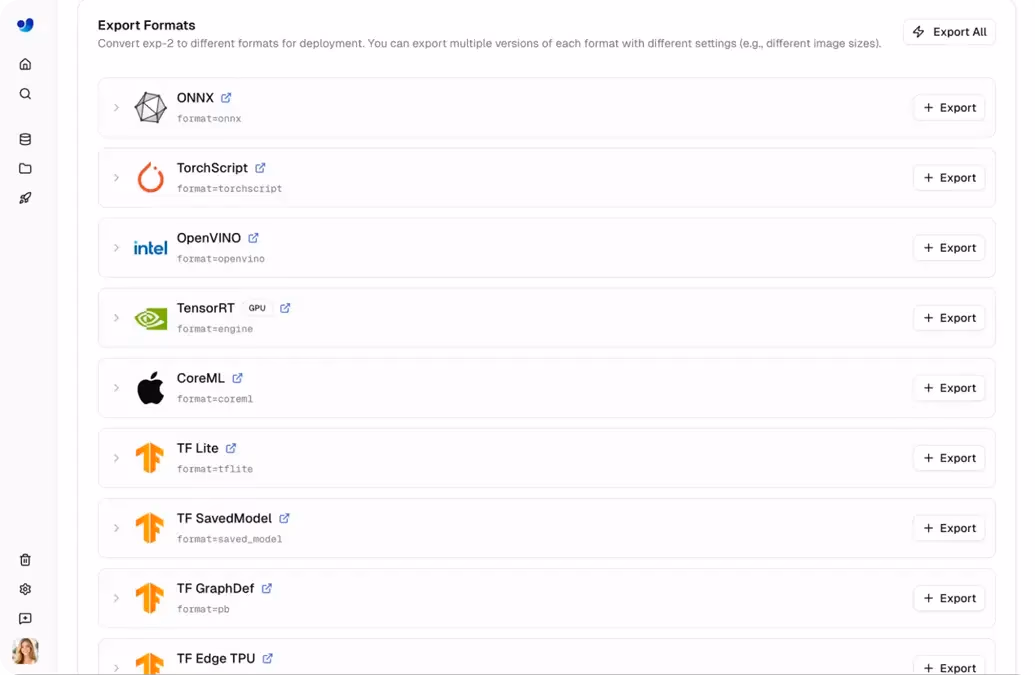The width and height of the screenshot is (1035, 675).
Task: Expand the TensorRT format row
Action: (x=116, y=317)
